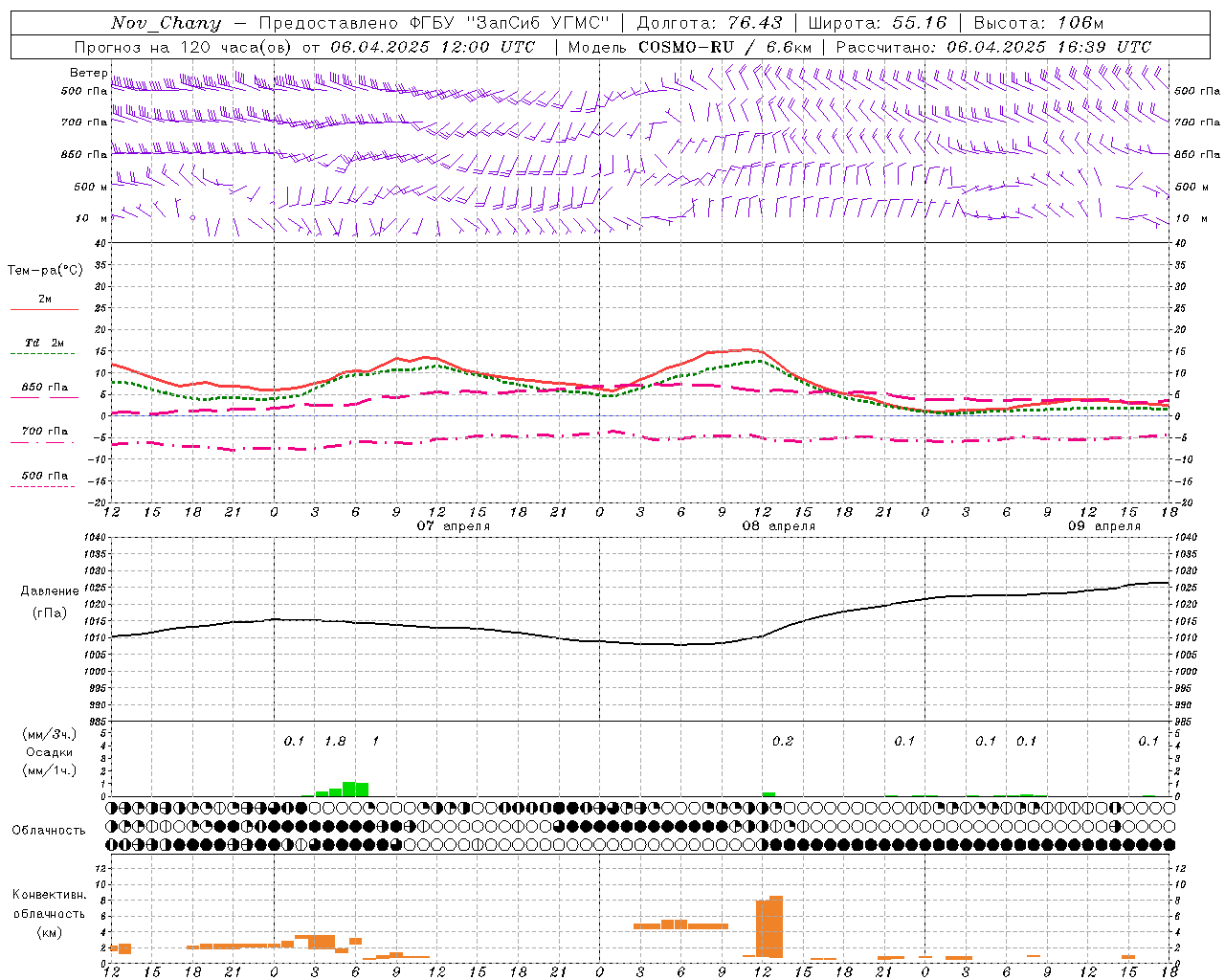Click the (мм/1ч.) precipitation unit label
The width and height of the screenshot is (1225, 980).
pyautogui.click(x=50, y=770)
